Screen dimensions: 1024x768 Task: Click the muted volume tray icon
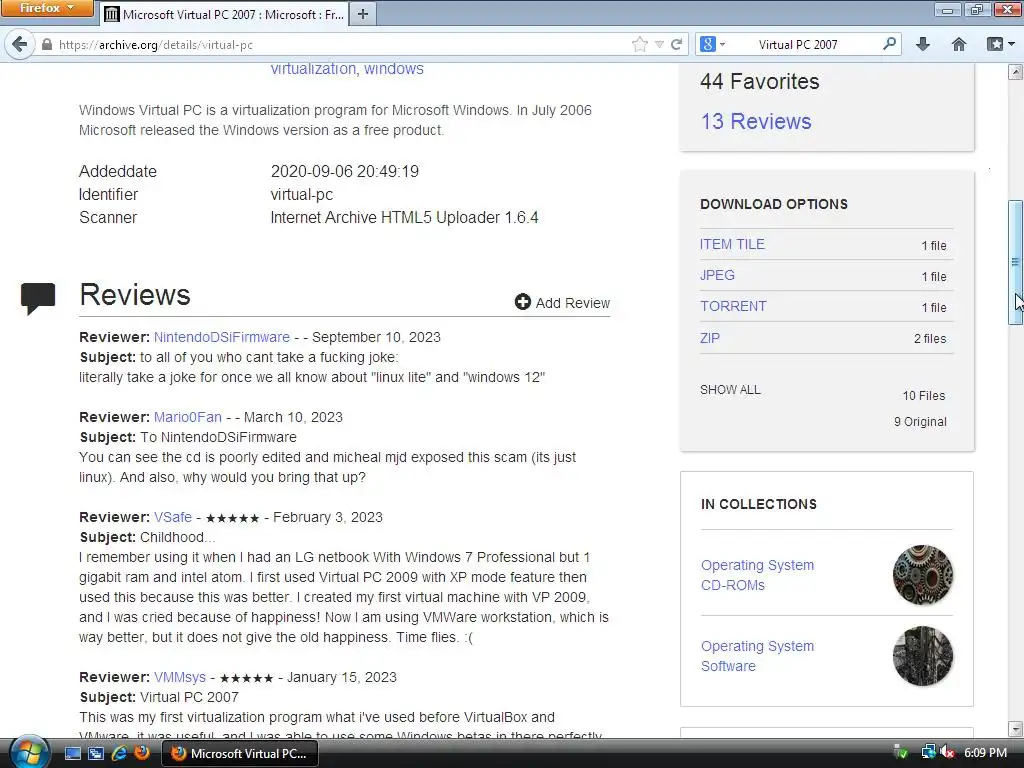point(948,753)
